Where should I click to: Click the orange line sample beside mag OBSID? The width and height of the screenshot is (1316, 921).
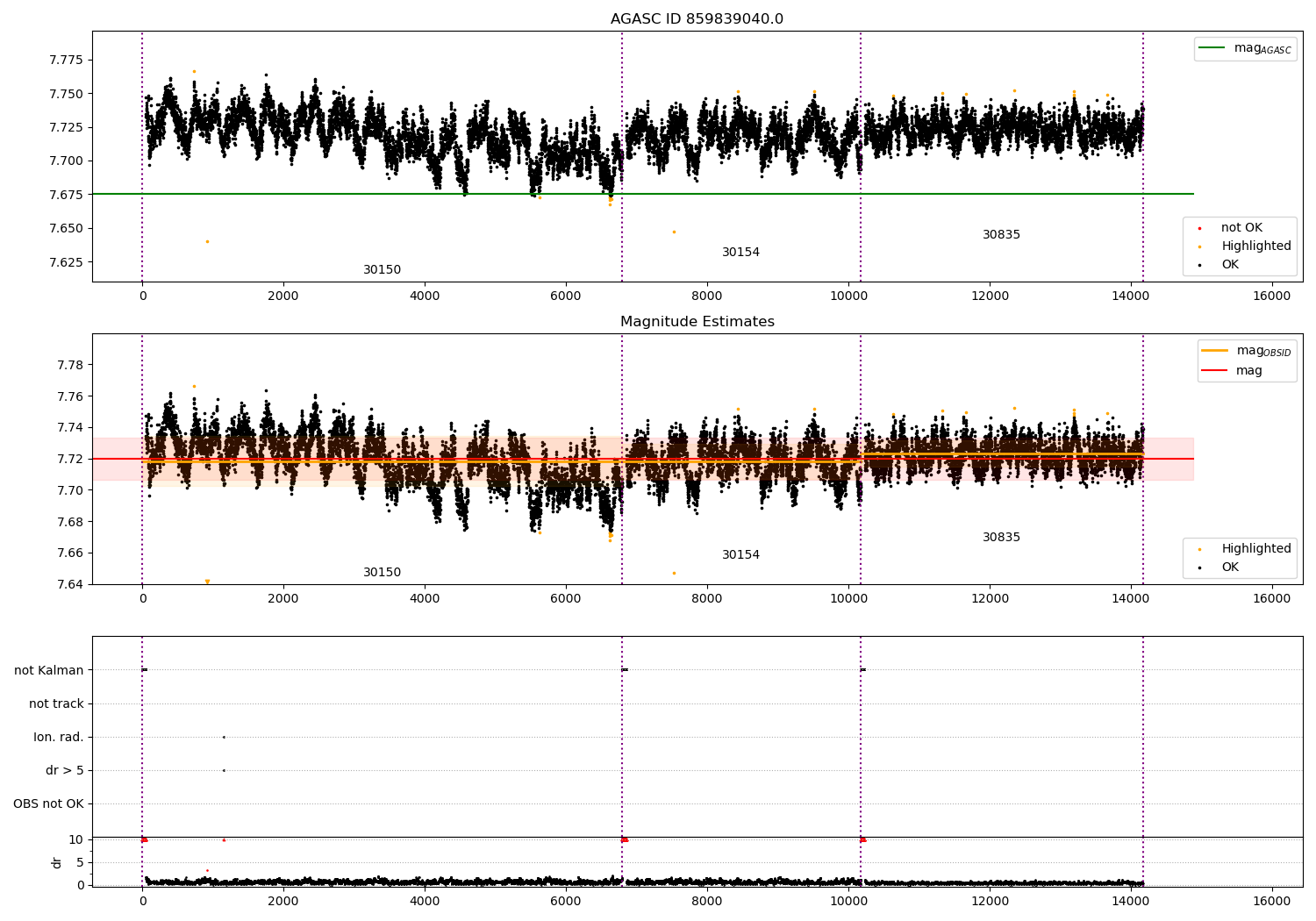click(1214, 351)
